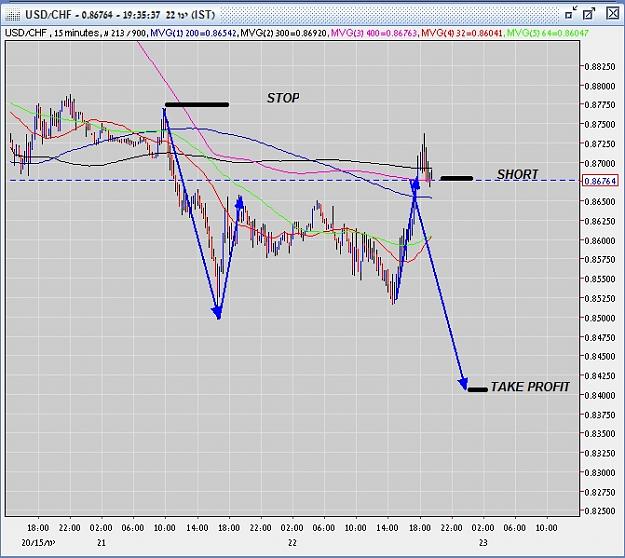Click the '20/15' date label on the time axis

tap(38, 543)
